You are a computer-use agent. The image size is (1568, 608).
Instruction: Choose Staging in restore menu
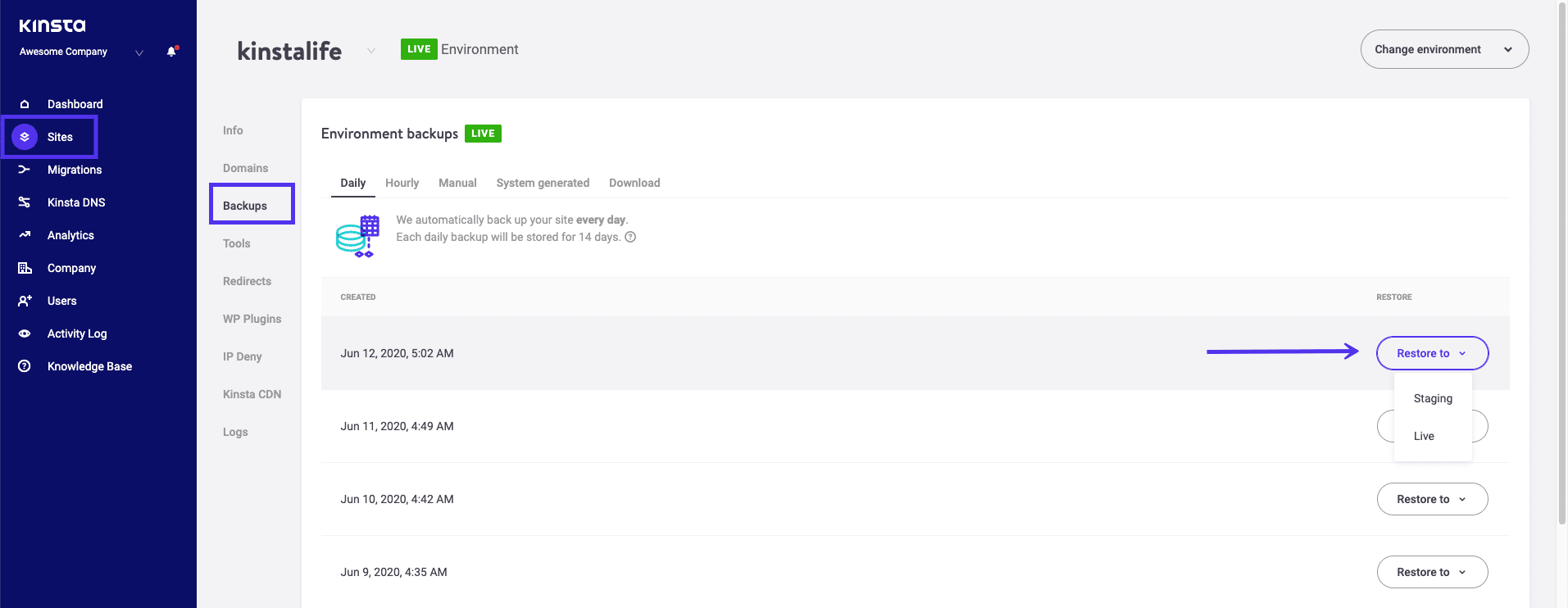coord(1433,398)
